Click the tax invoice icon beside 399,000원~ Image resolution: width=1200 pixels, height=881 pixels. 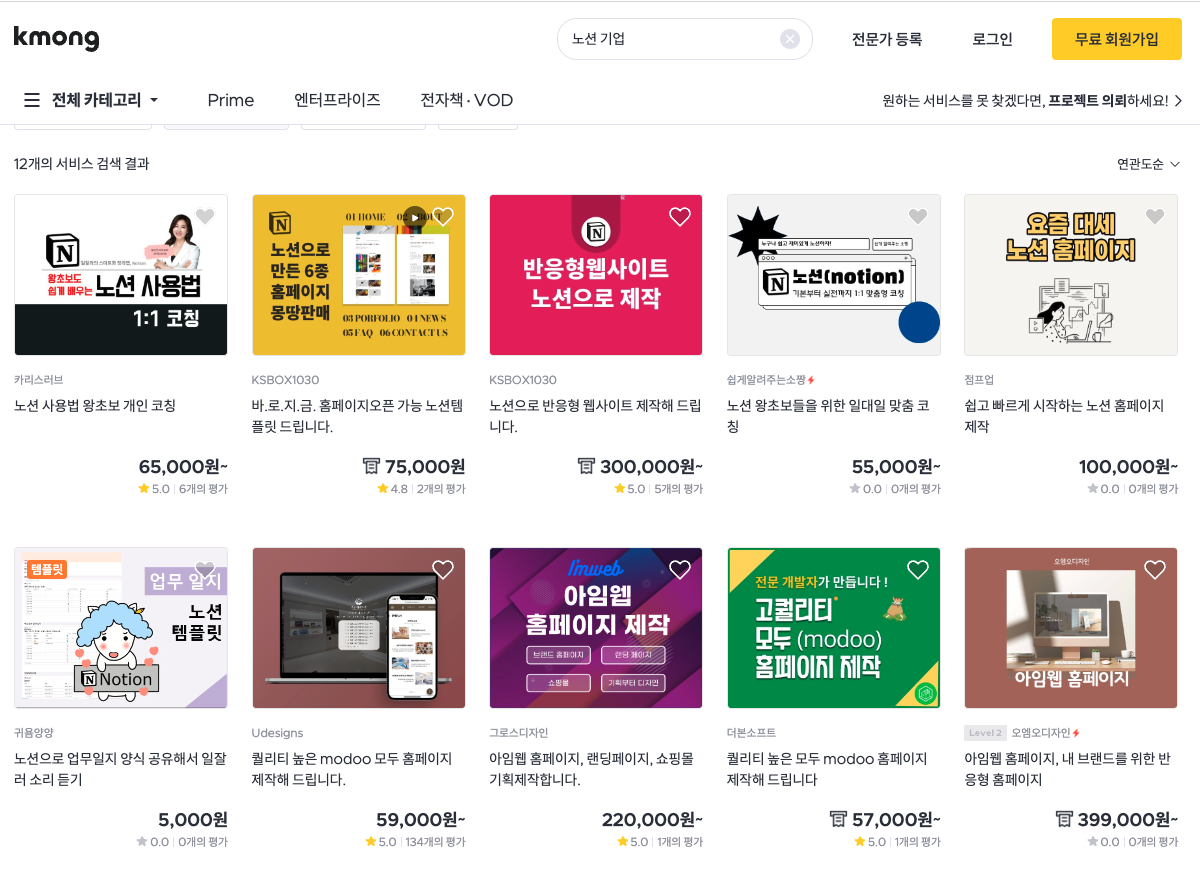click(x=1065, y=819)
